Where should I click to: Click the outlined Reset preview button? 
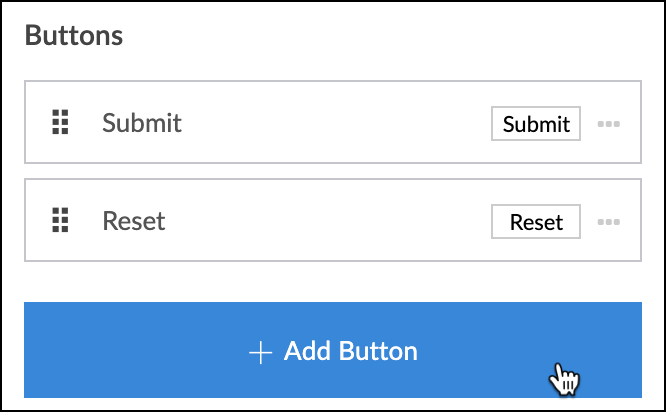[x=536, y=222]
